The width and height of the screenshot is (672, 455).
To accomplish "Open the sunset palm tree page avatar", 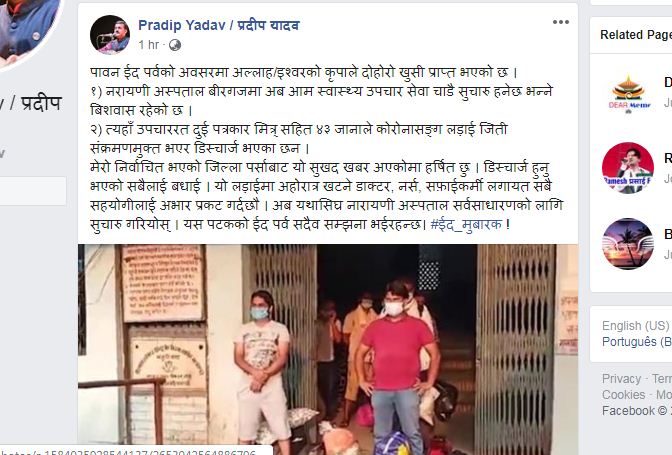I will pos(628,243).
